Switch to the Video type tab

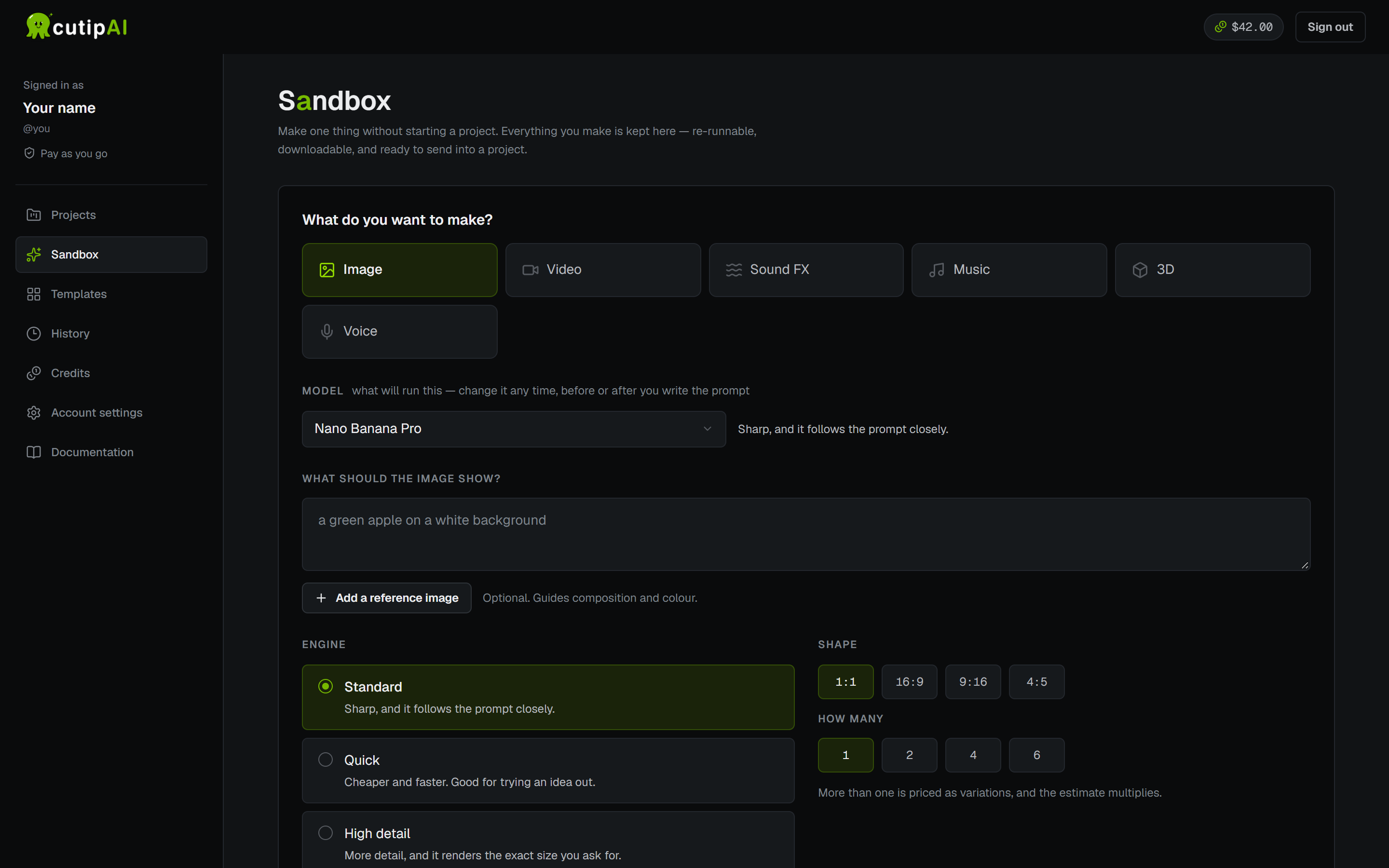point(603,270)
